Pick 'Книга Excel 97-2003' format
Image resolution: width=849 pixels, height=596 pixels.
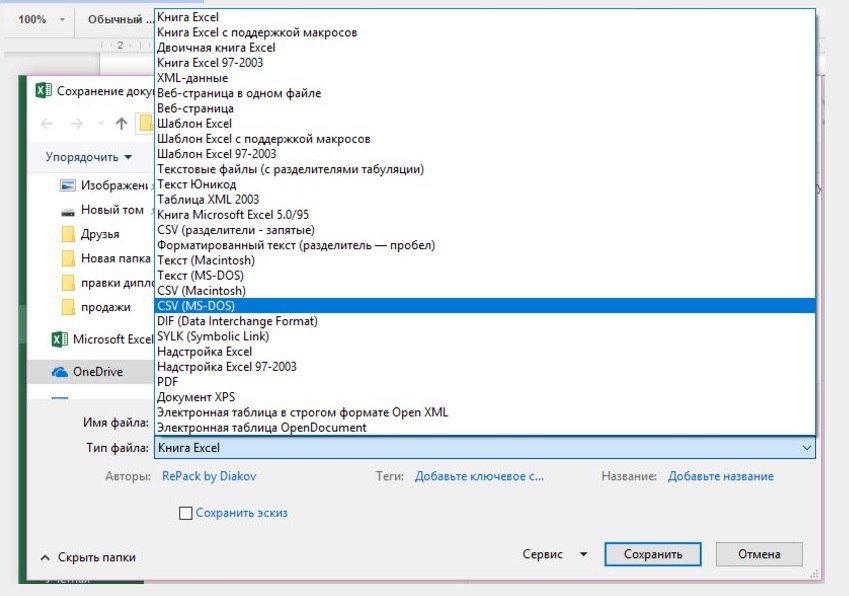point(485,63)
